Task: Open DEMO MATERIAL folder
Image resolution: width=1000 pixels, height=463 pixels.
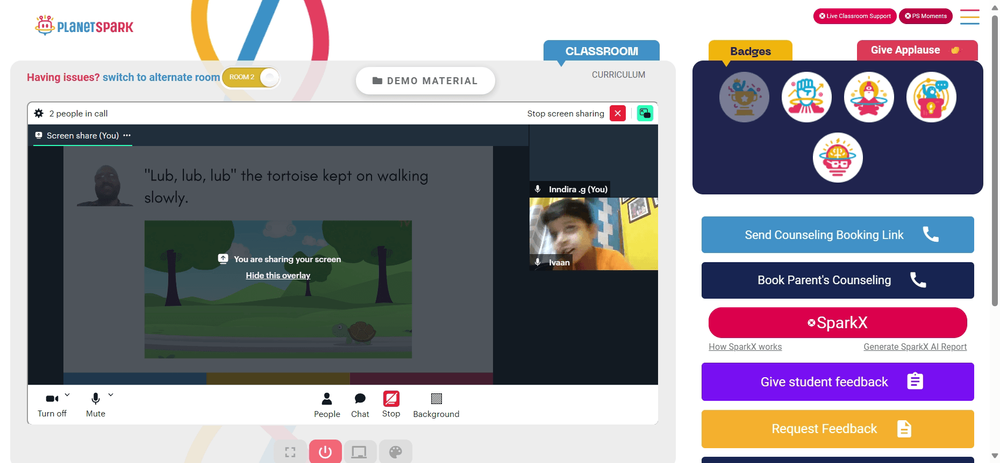Action: pos(425,81)
